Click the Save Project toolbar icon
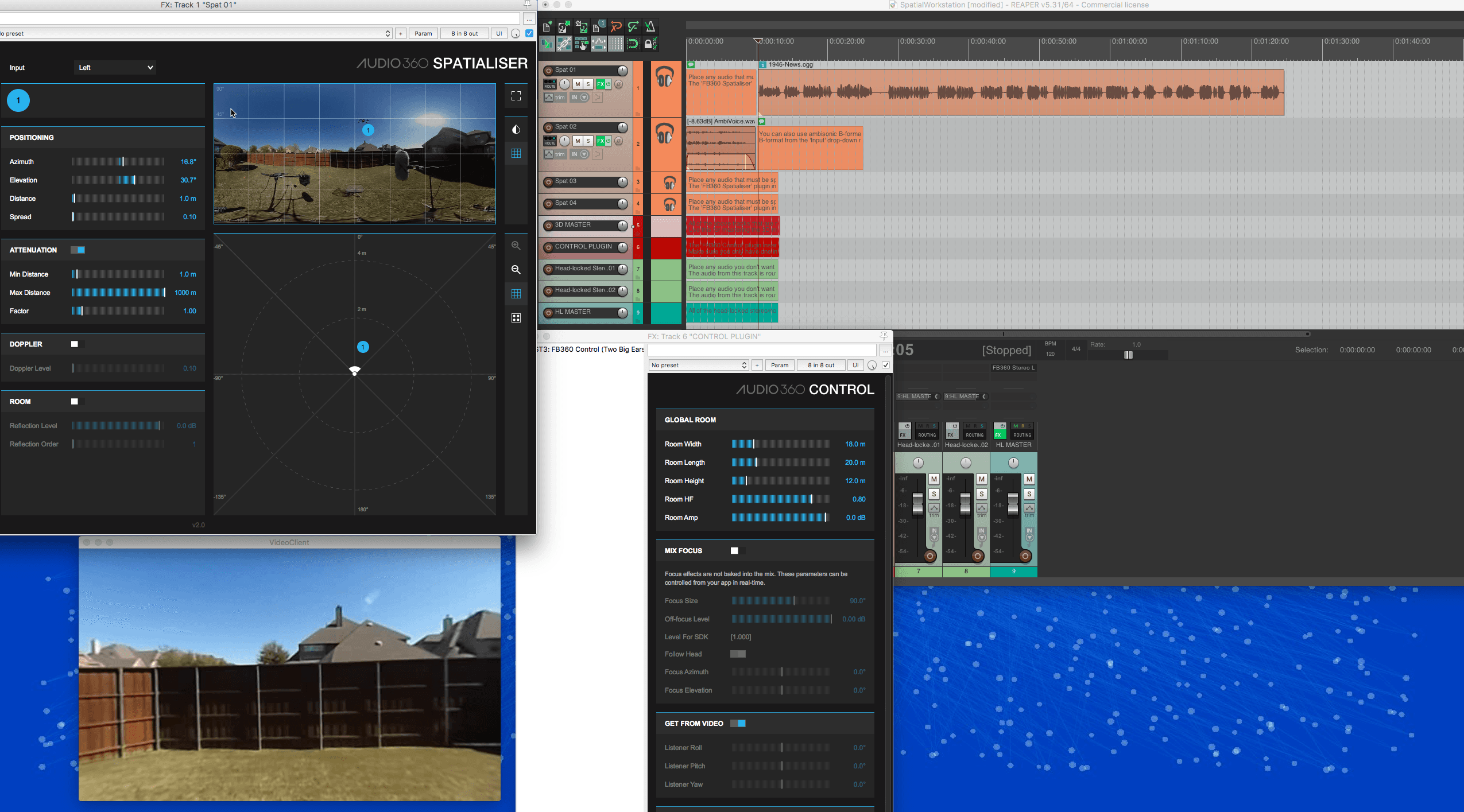Image resolution: width=1464 pixels, height=812 pixels. (582, 26)
